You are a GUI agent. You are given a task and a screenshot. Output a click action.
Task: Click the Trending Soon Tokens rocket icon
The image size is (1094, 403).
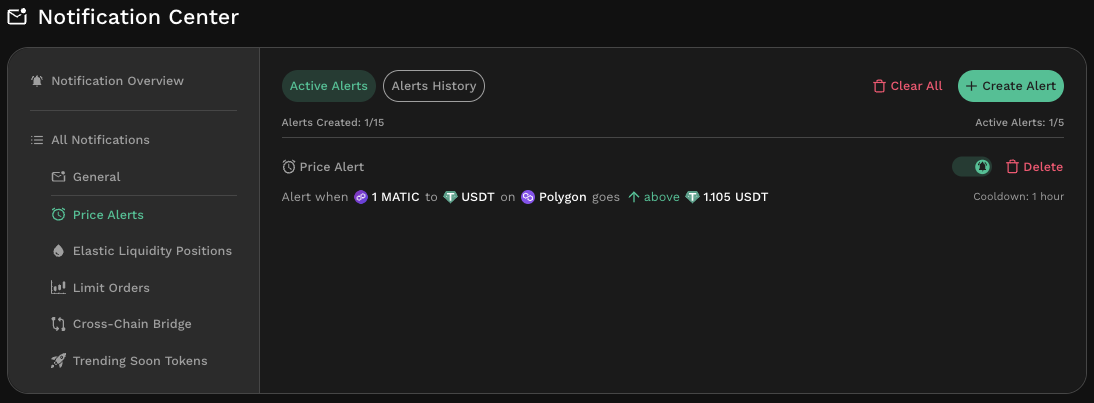tap(58, 361)
